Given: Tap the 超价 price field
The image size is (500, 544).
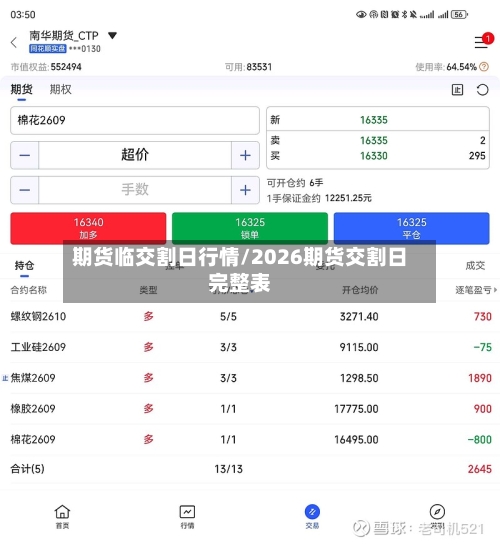Looking at the screenshot, I should pyautogui.click(x=135, y=155).
